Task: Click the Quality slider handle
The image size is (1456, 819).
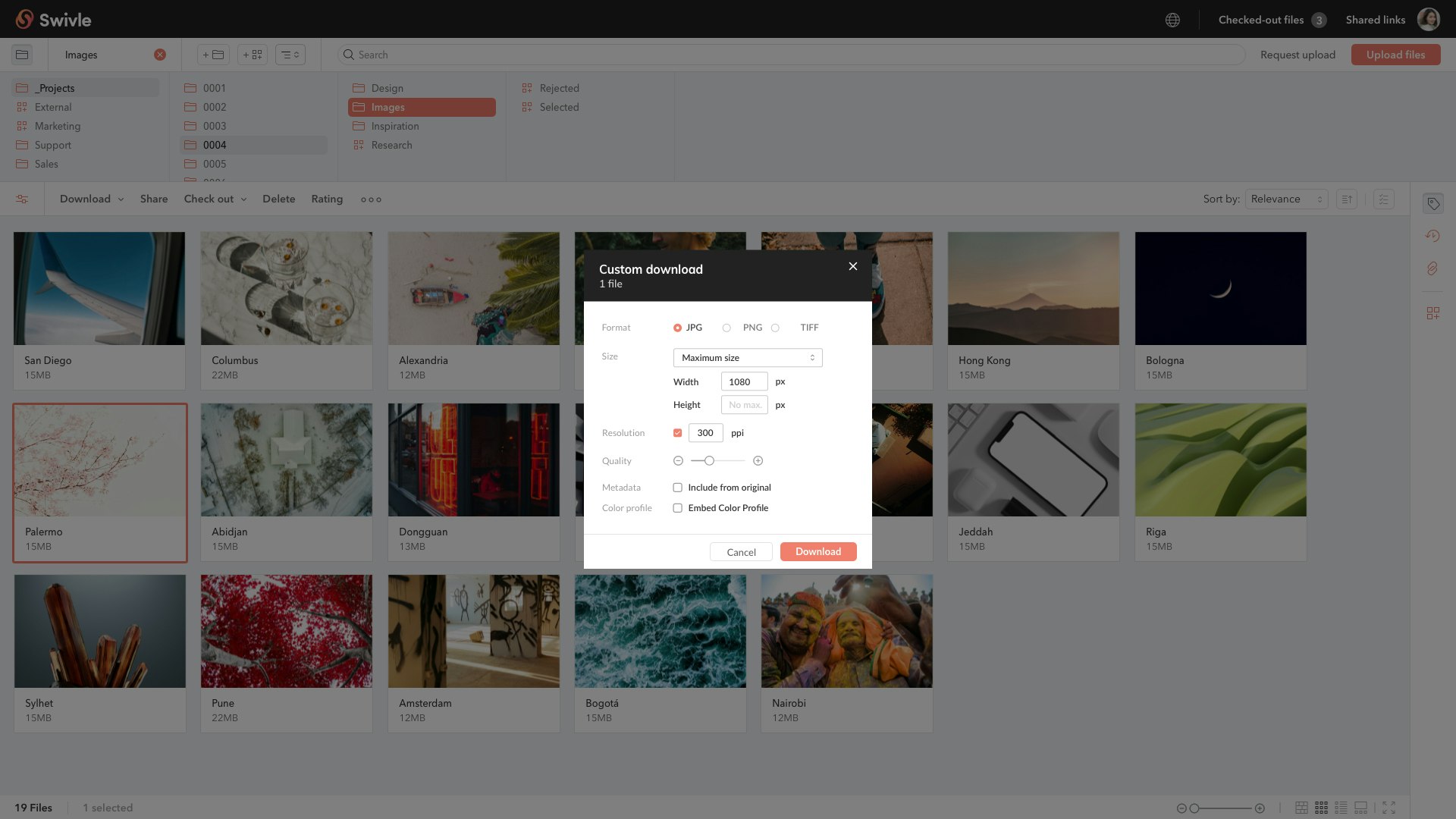Action: tap(709, 461)
